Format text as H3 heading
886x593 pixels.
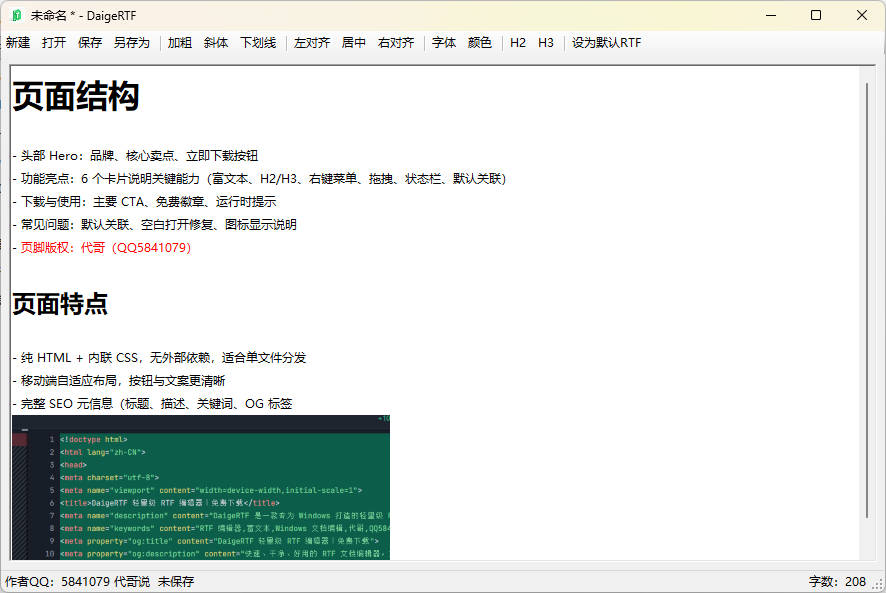[546, 42]
